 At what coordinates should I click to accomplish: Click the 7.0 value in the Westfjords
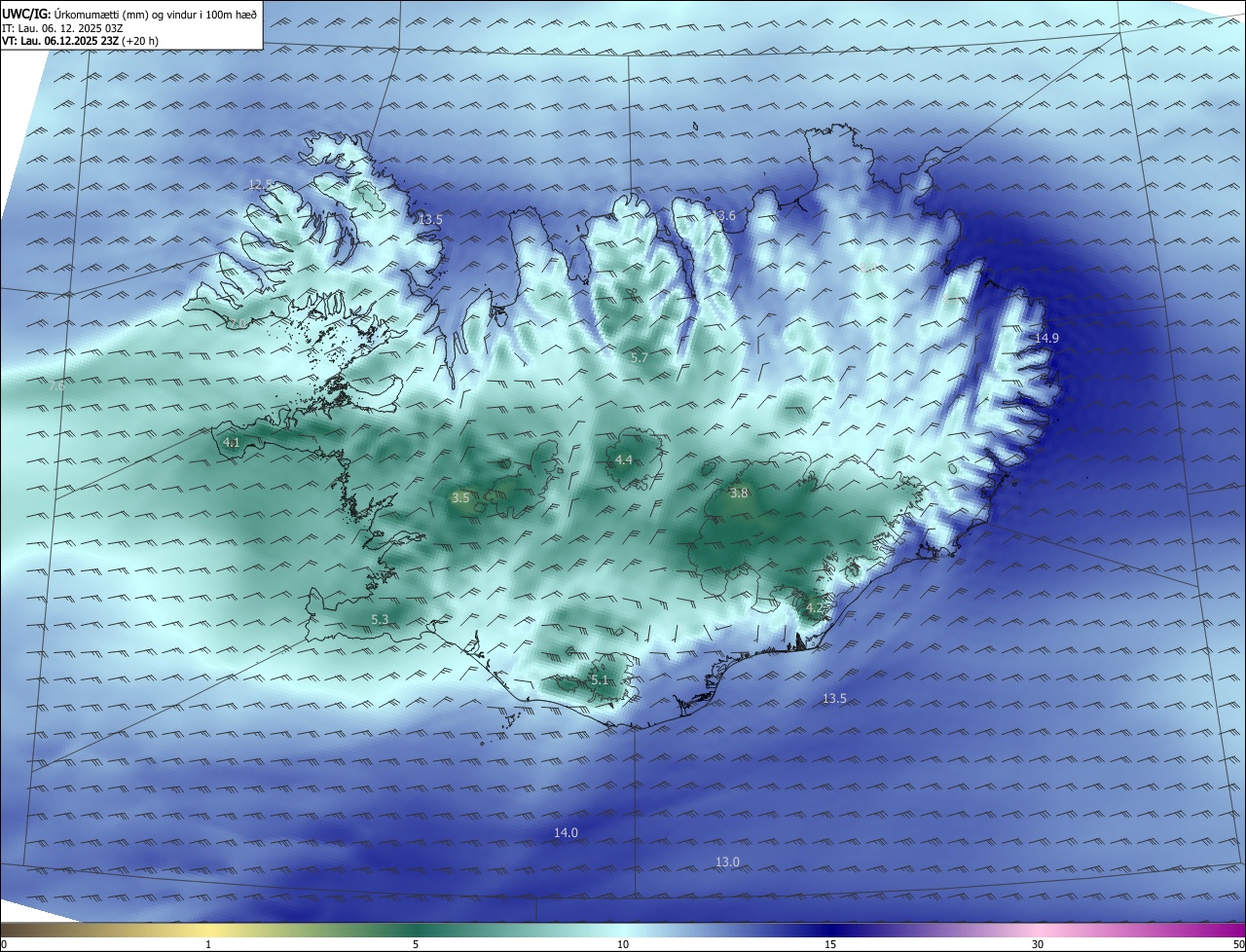click(x=239, y=322)
